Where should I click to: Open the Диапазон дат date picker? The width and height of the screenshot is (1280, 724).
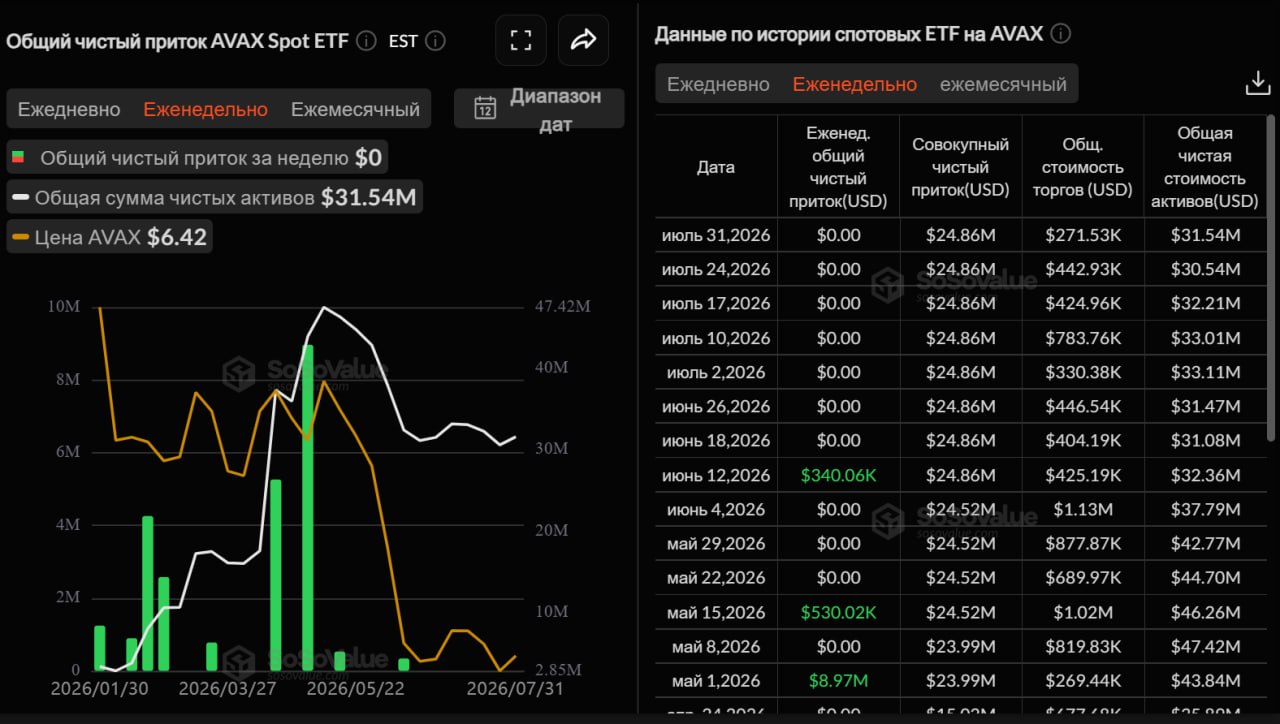coord(539,109)
